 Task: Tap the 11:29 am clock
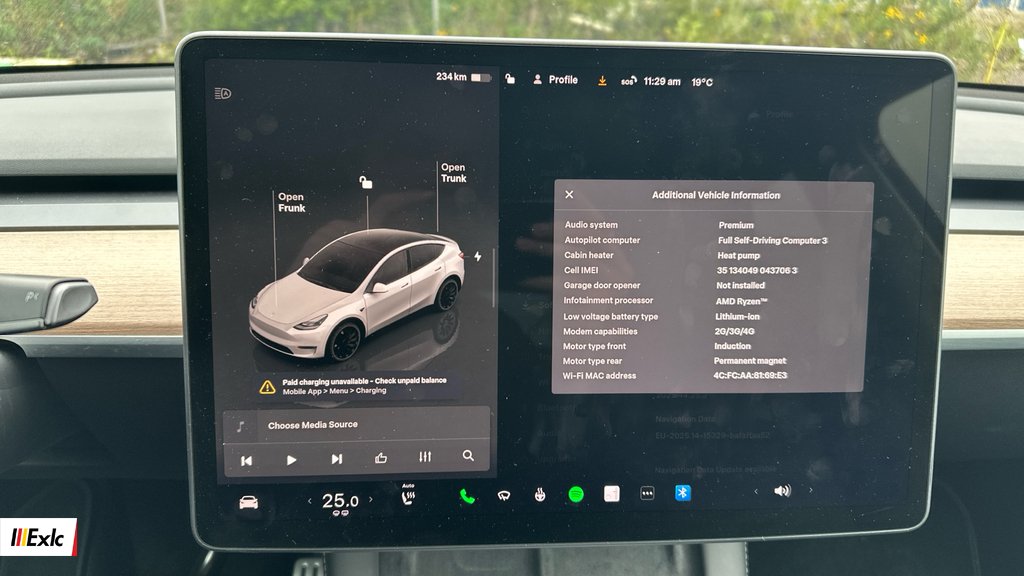(662, 82)
